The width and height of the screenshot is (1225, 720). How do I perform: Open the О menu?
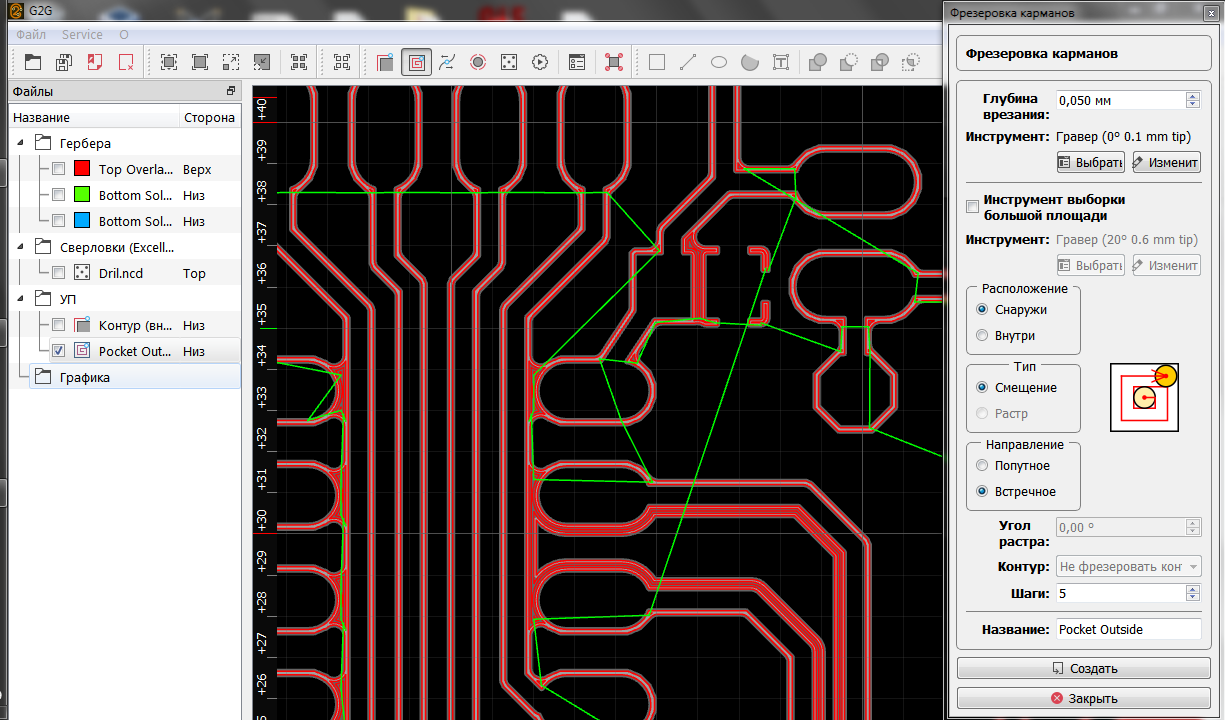point(124,34)
